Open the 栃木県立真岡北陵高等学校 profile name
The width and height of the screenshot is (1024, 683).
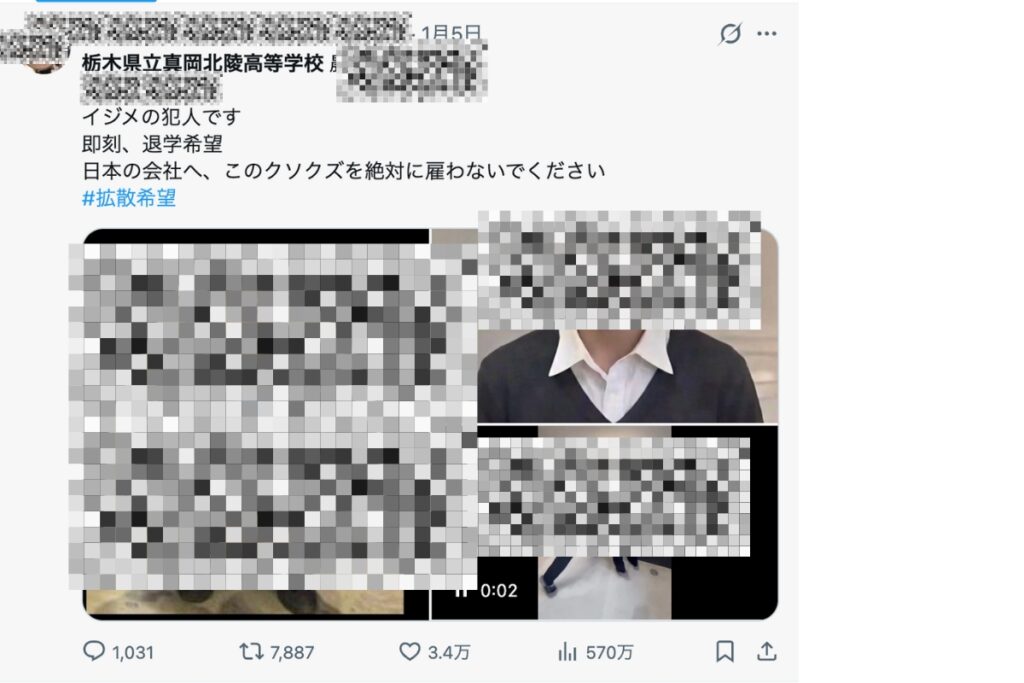click(x=202, y=63)
